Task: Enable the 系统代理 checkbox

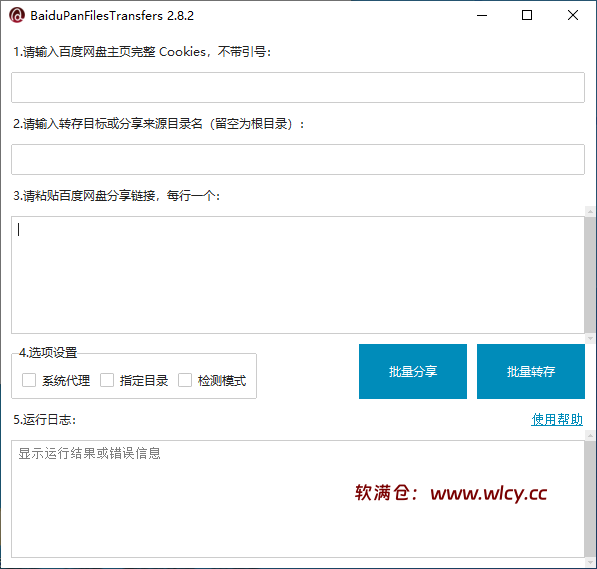Action: (29, 380)
